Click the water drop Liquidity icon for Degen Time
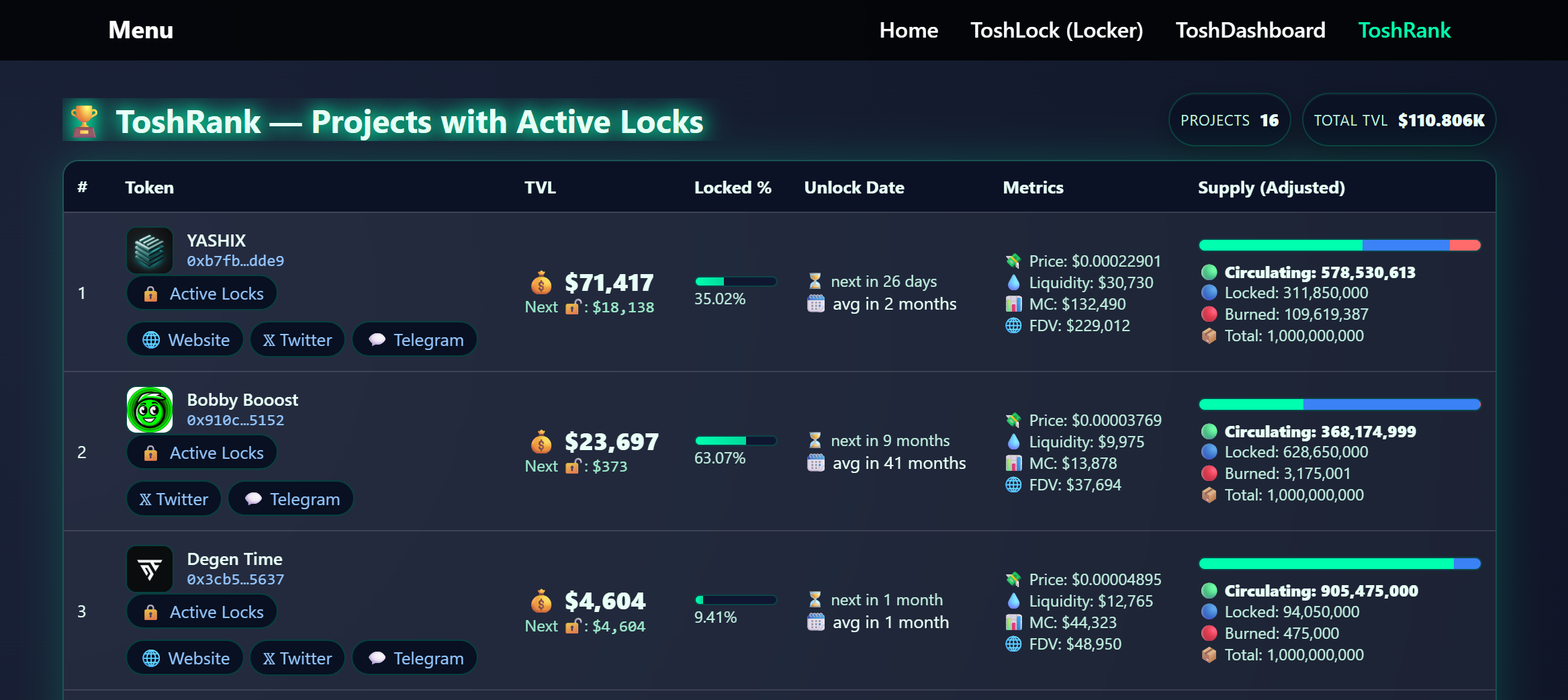Image resolution: width=1568 pixels, height=700 pixels. pyautogui.click(x=1013, y=601)
